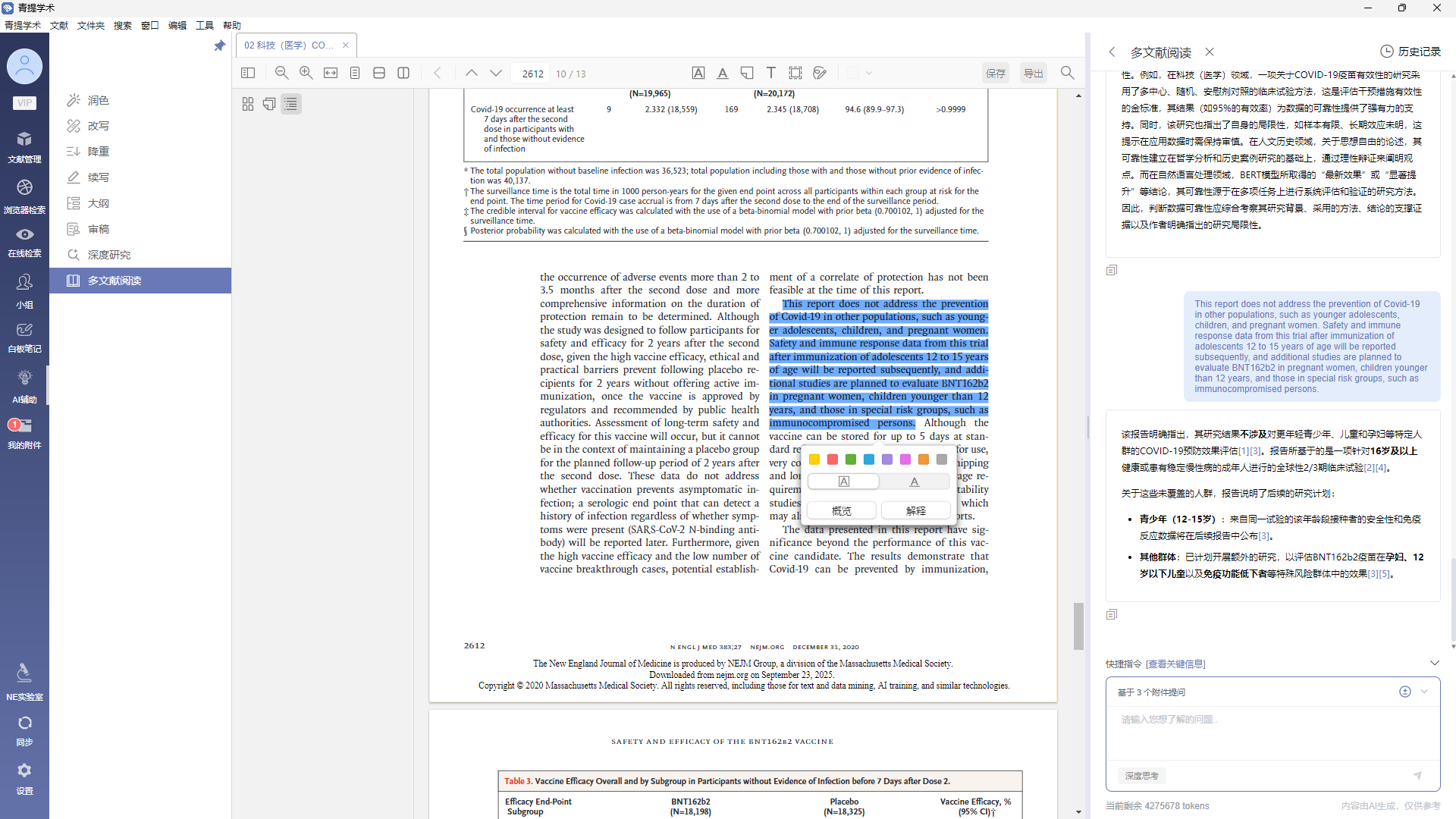Click the 解释 button in popup
This screenshot has height=819, width=1456.
pyautogui.click(x=915, y=510)
